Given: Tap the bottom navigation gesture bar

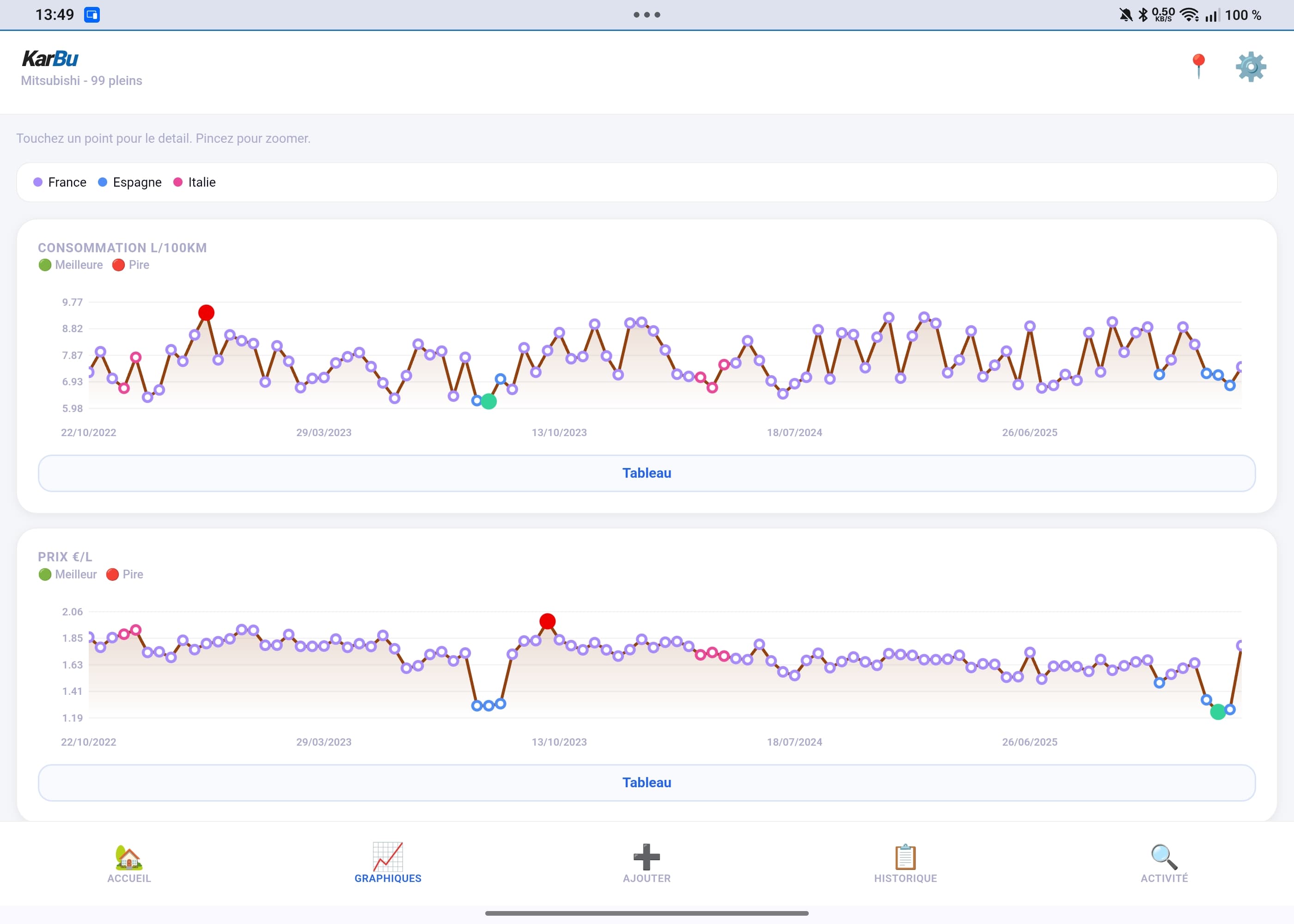Looking at the screenshot, I should point(647,913).
